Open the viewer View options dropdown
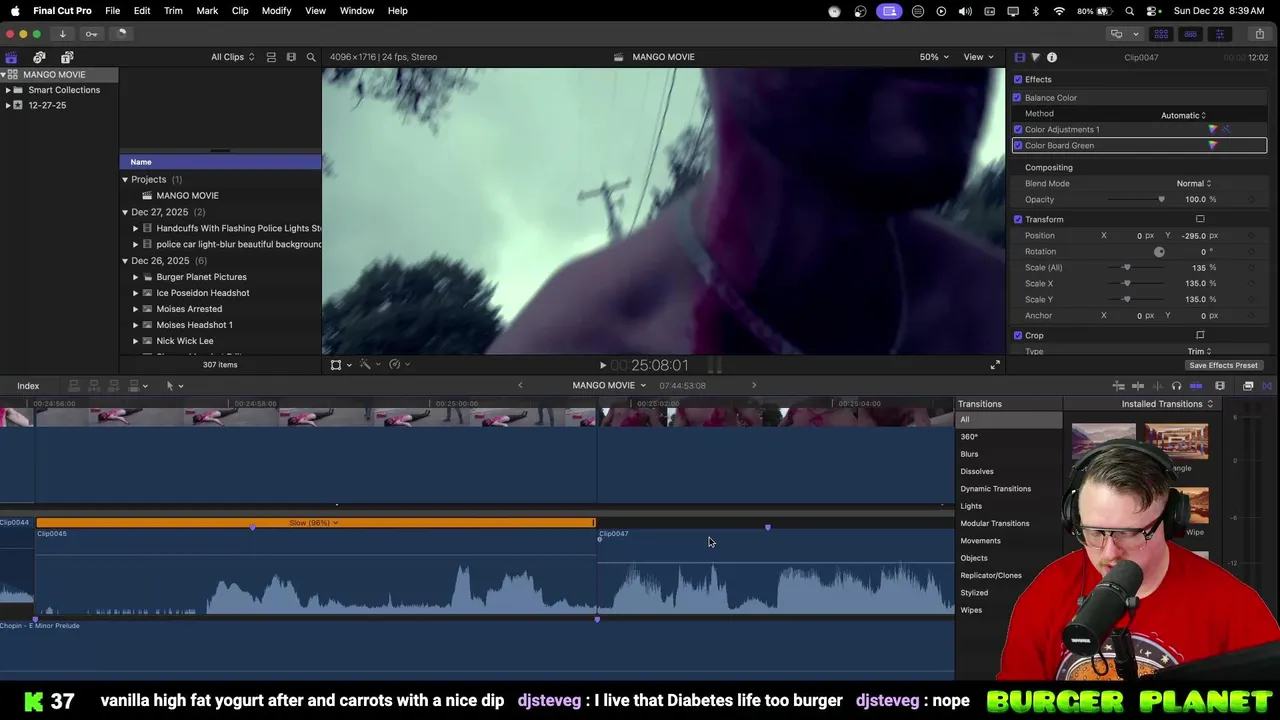1280x720 pixels. pos(978,57)
